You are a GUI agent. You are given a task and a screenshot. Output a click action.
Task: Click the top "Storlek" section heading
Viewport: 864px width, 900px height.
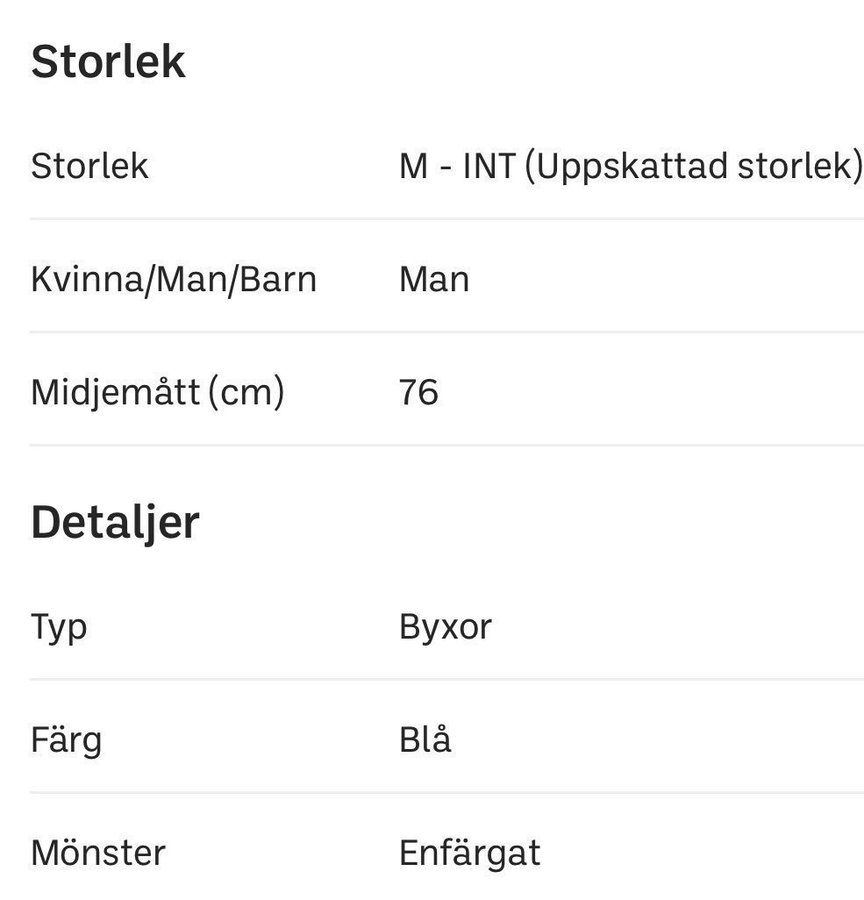(x=108, y=62)
